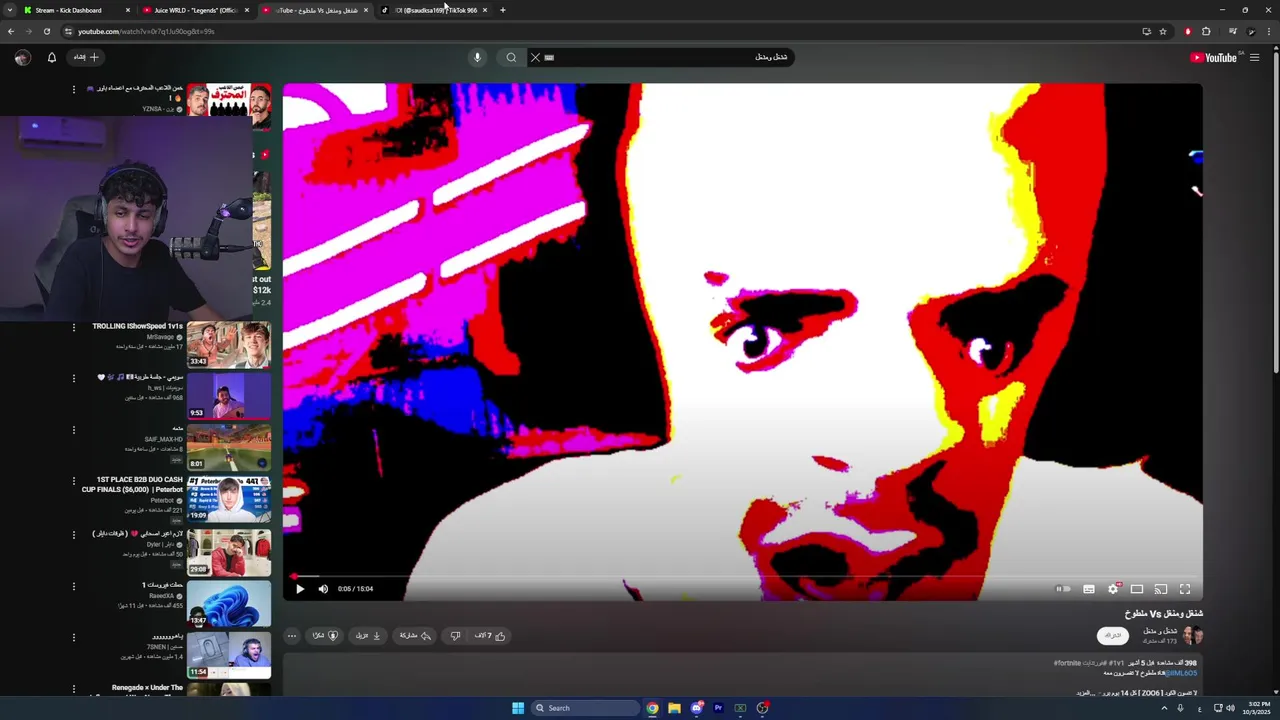Open the share button under the video
Image resolution: width=1280 pixels, height=720 pixels.
coord(415,636)
